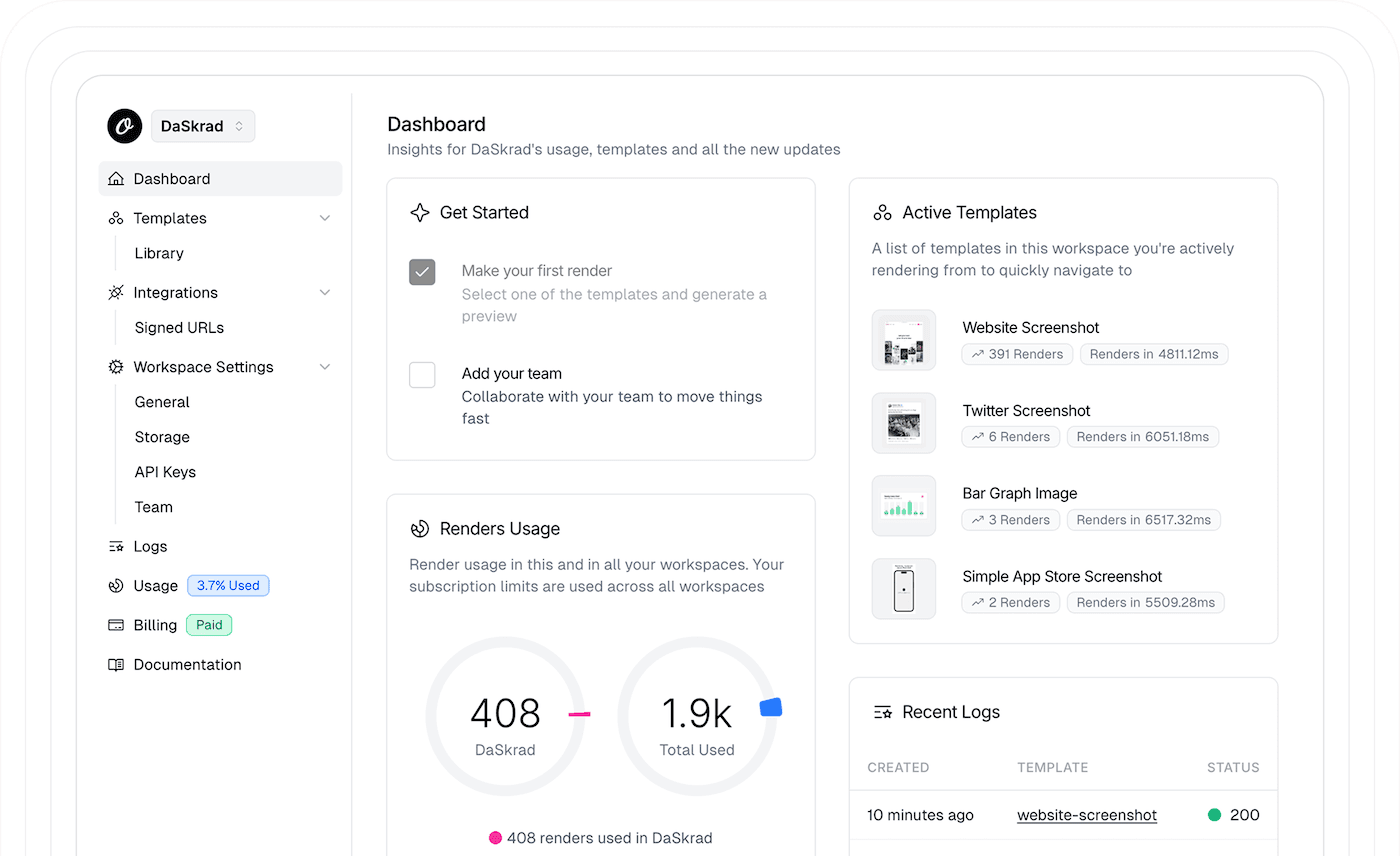Open Storage settings

point(162,437)
